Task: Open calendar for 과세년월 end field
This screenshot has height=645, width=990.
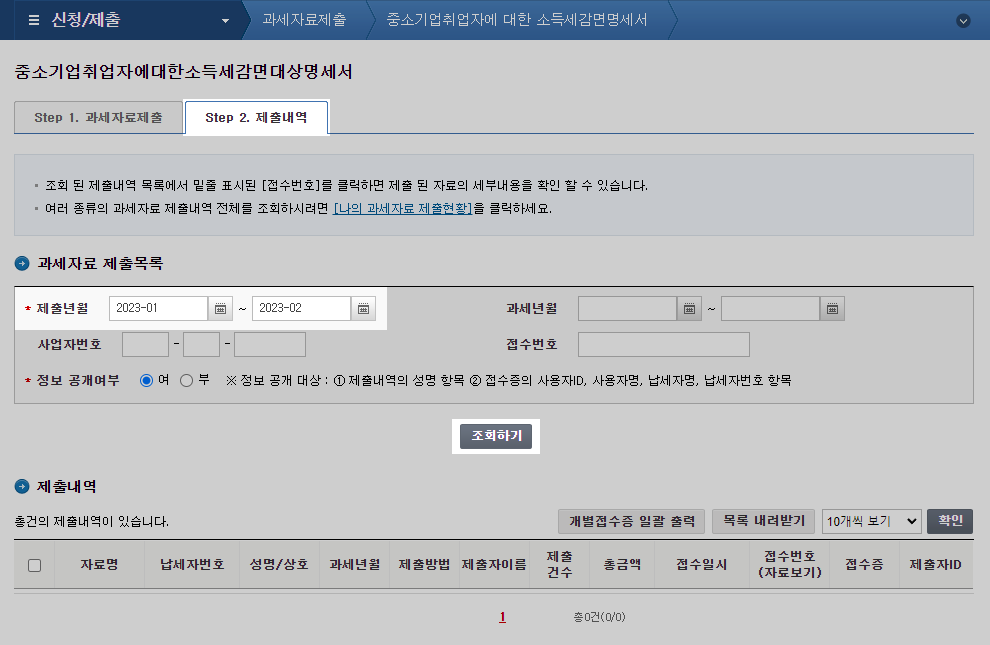Action: click(x=832, y=308)
